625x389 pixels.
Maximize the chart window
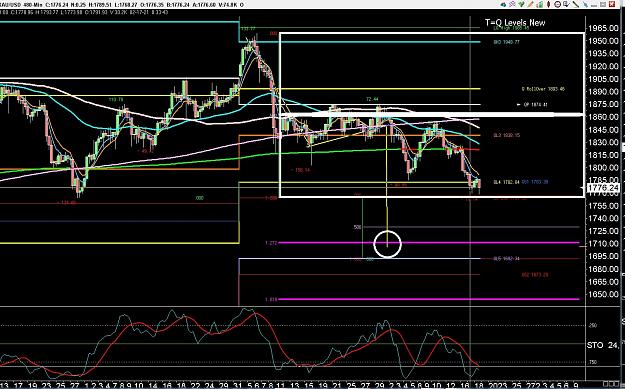pyautogui.click(x=603, y=4)
